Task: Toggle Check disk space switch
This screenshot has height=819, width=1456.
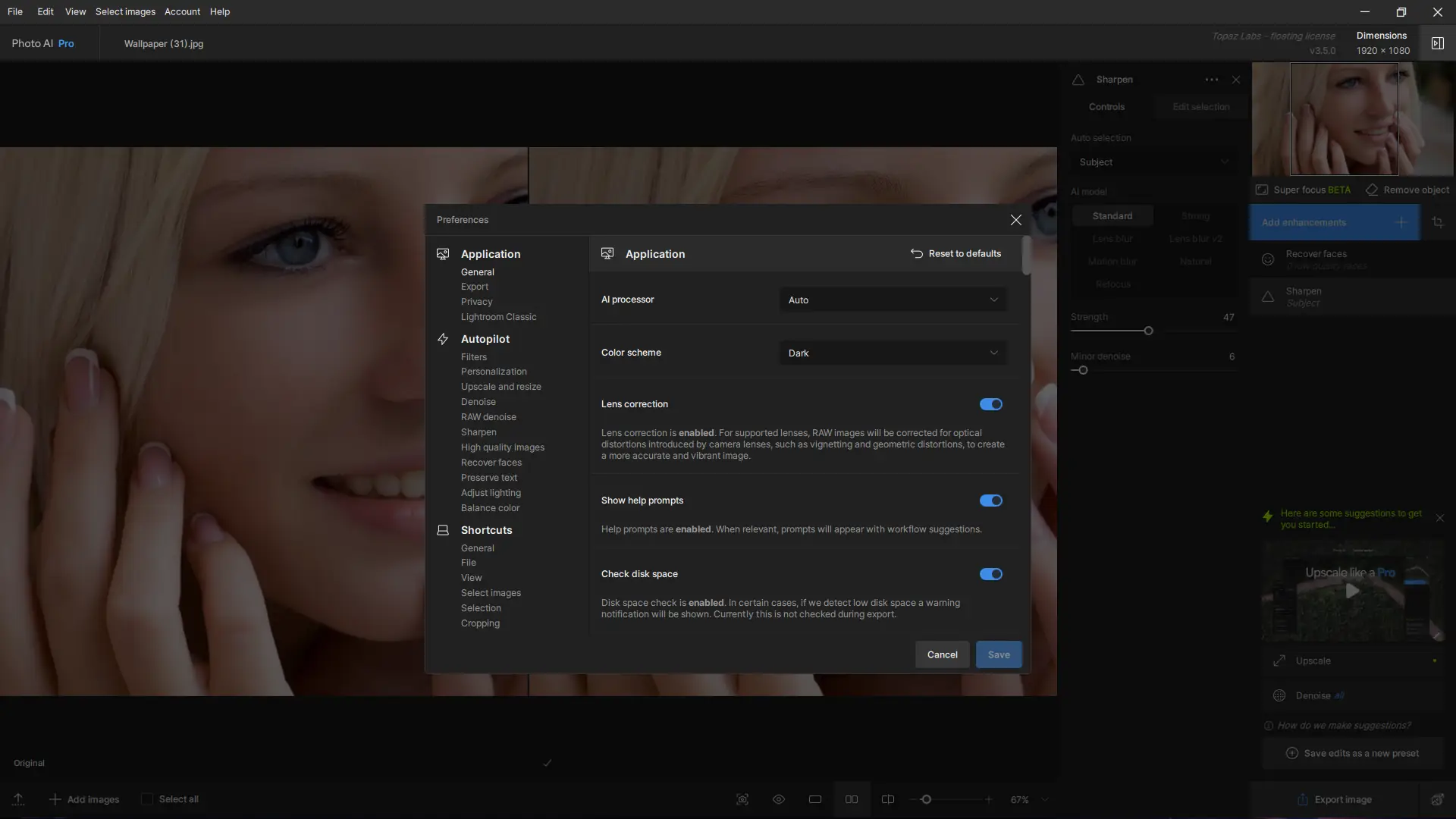Action: [990, 574]
